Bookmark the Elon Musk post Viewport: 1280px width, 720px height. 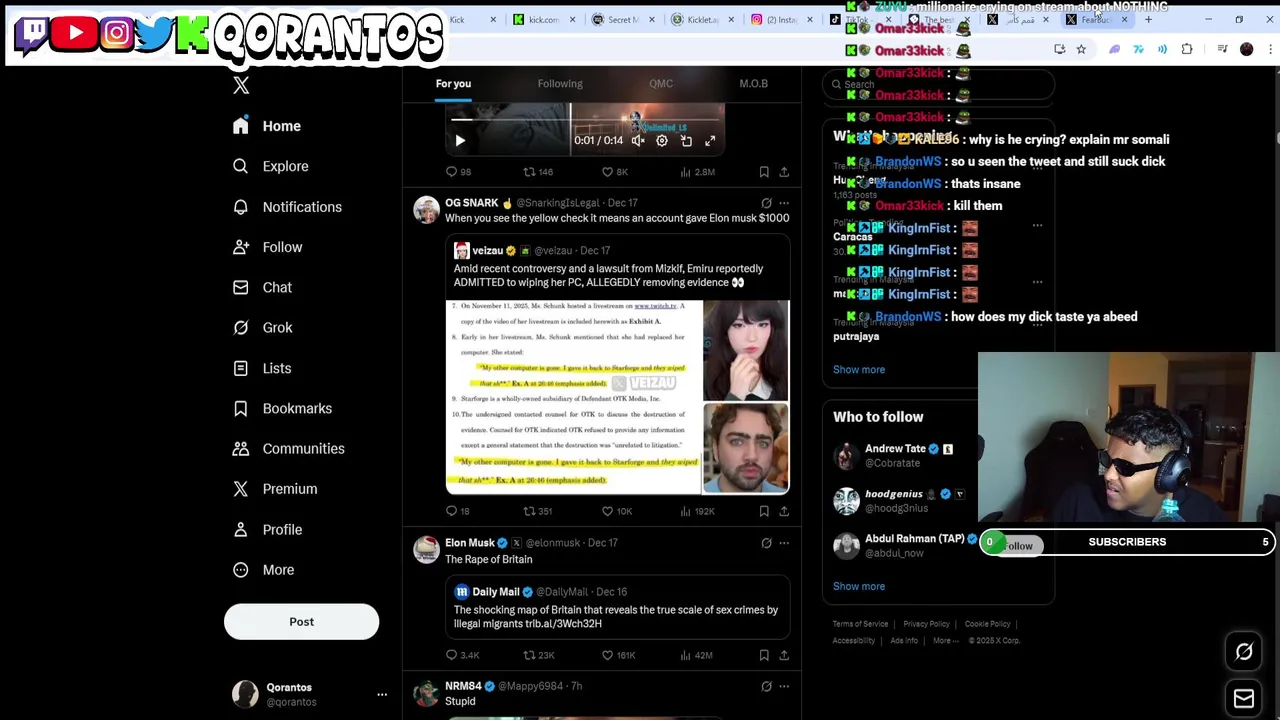(764, 655)
